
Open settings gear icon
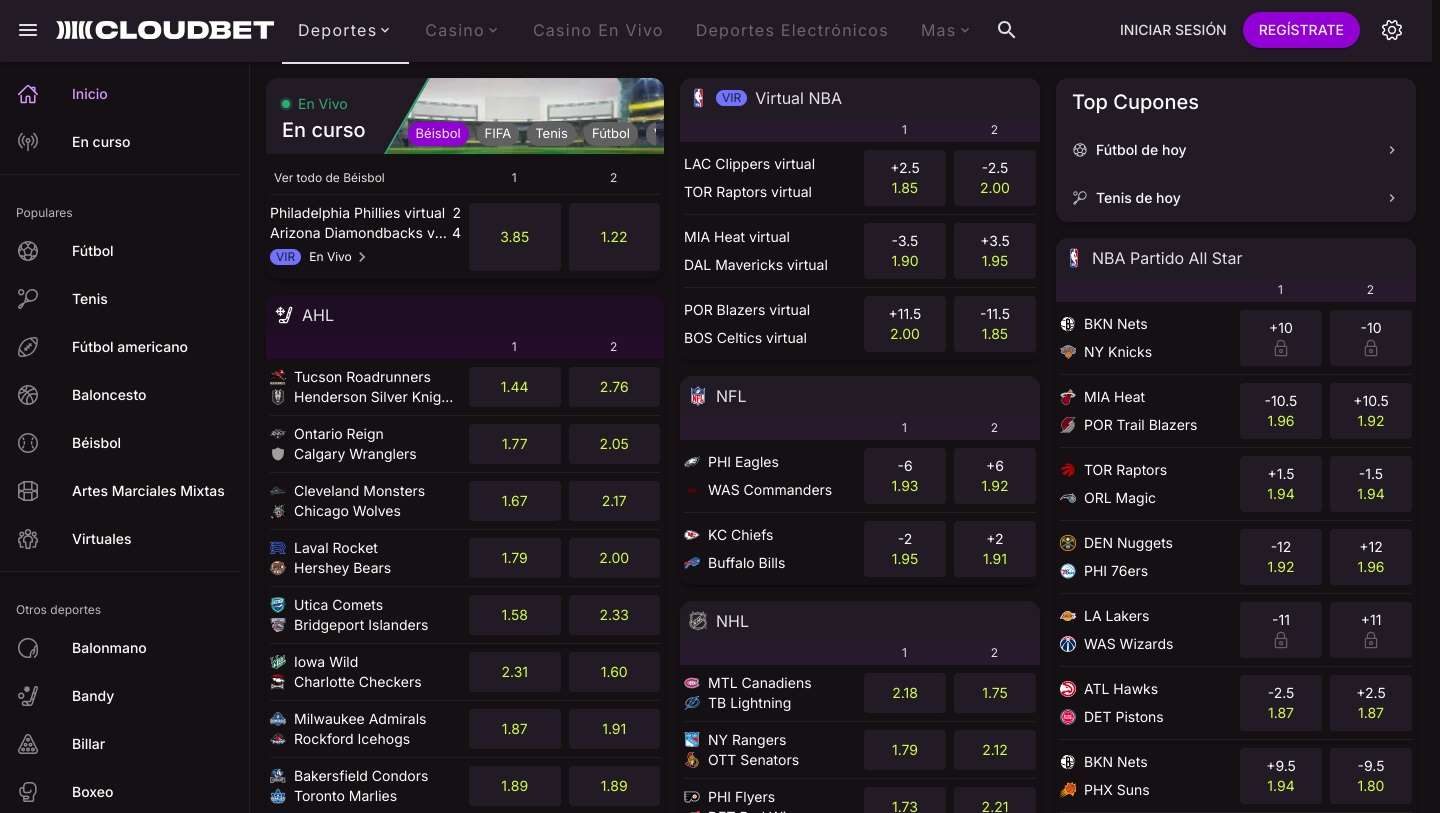1392,30
